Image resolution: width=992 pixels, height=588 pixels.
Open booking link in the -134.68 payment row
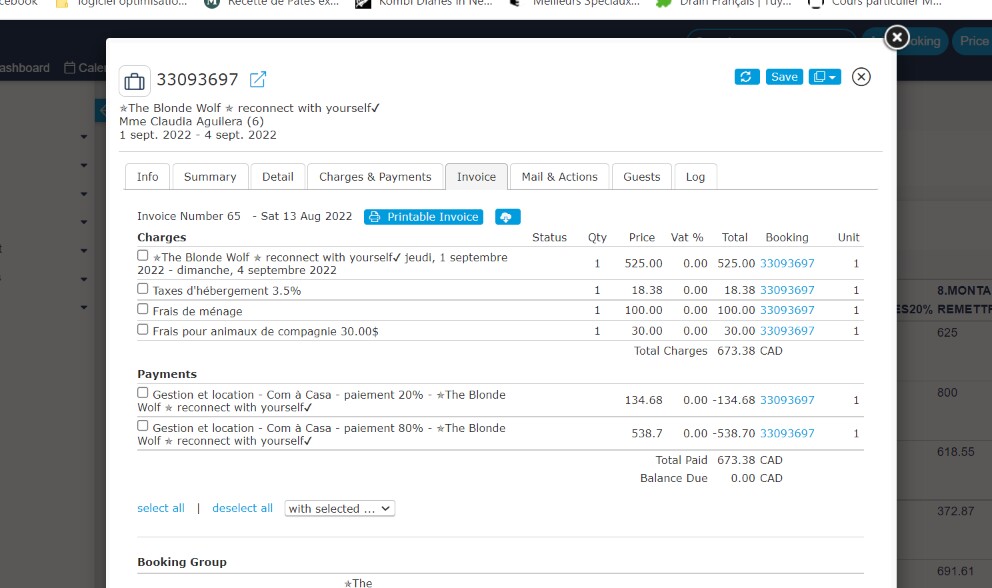[x=787, y=400]
